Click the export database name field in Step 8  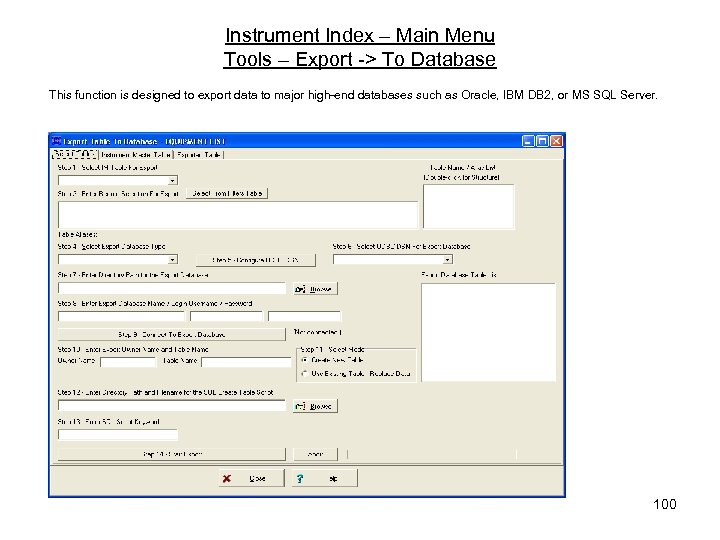tap(121, 316)
